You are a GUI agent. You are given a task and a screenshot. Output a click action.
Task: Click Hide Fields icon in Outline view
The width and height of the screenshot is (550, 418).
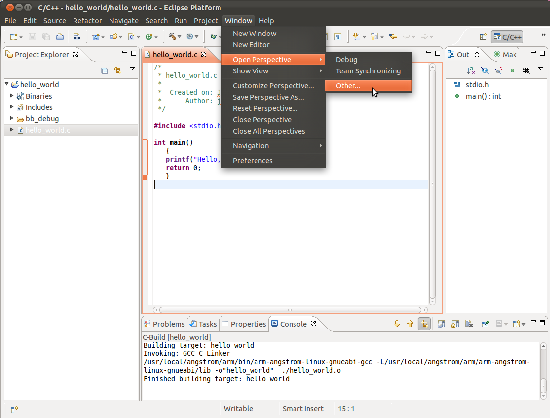tap(485, 70)
